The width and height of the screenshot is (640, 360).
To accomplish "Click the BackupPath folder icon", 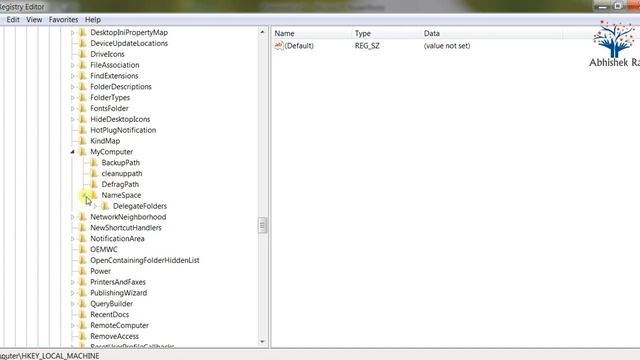I will 94,162.
